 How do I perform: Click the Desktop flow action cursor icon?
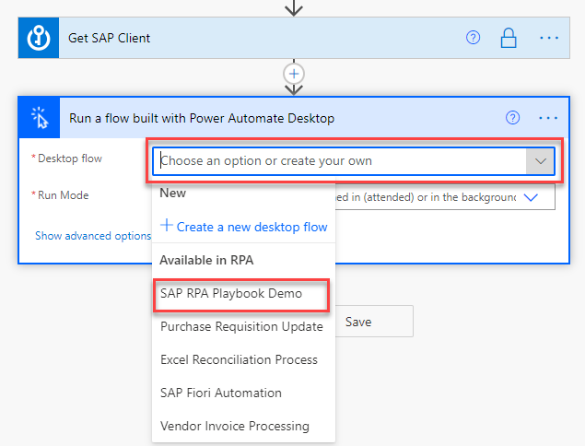tap(39, 118)
